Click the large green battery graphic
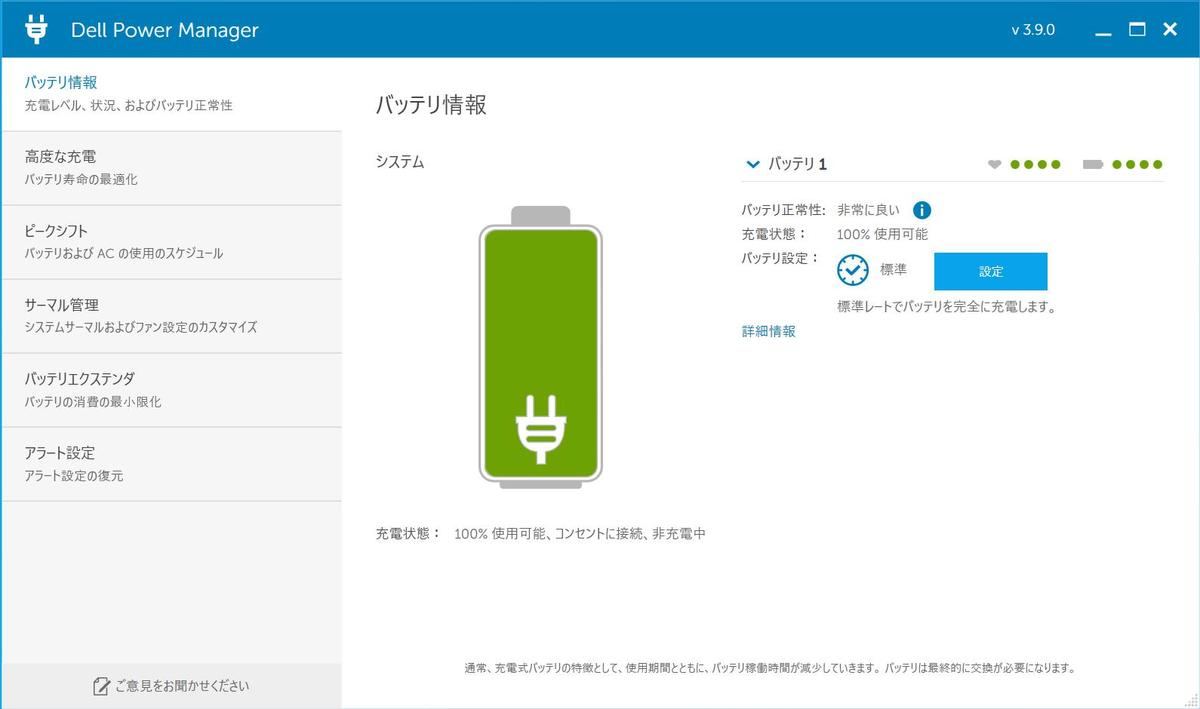The height and width of the screenshot is (709, 1200). (541, 348)
